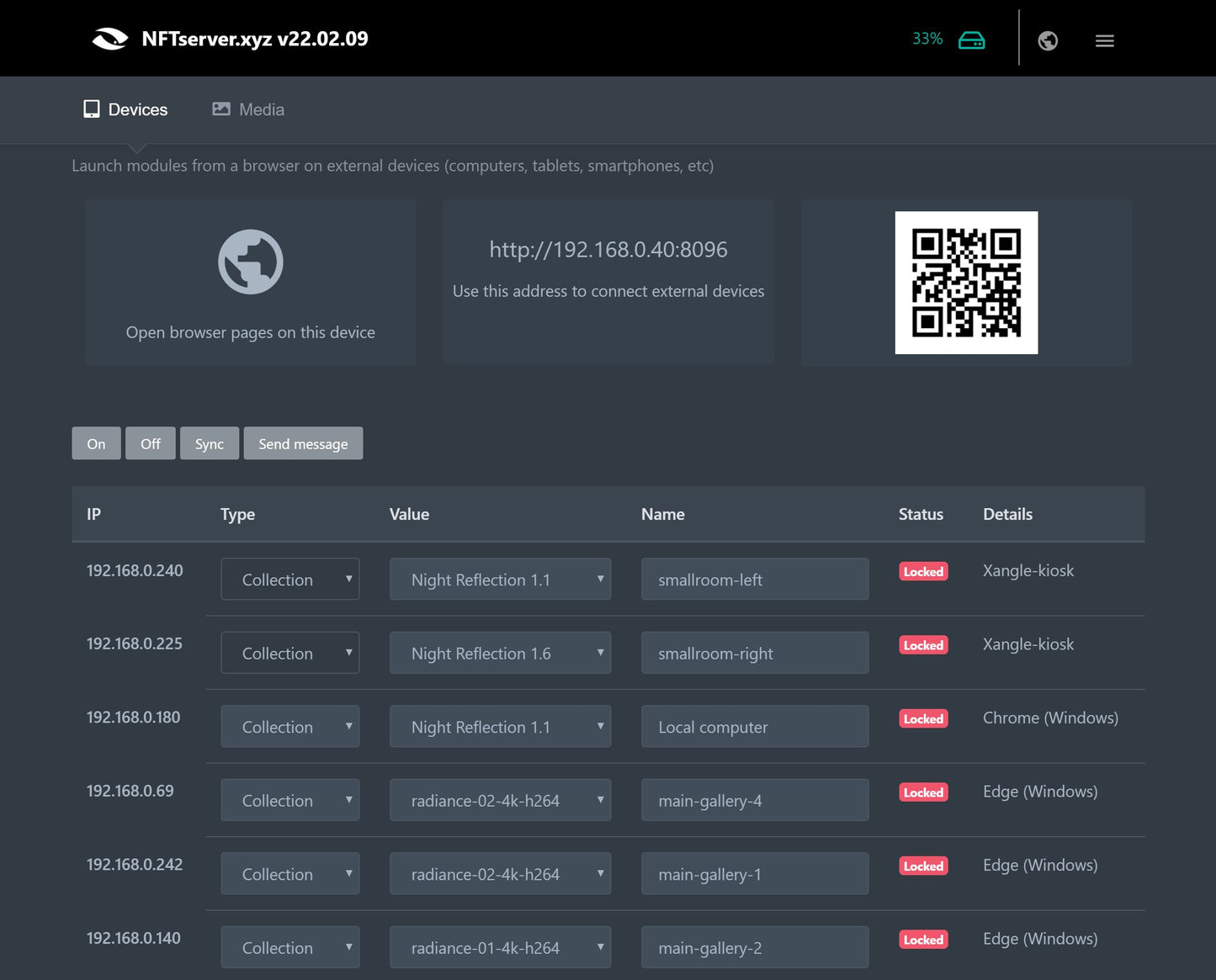Expand Night Reflection 1.6 value dropdown
The height and width of the screenshot is (980, 1216).
500,653
